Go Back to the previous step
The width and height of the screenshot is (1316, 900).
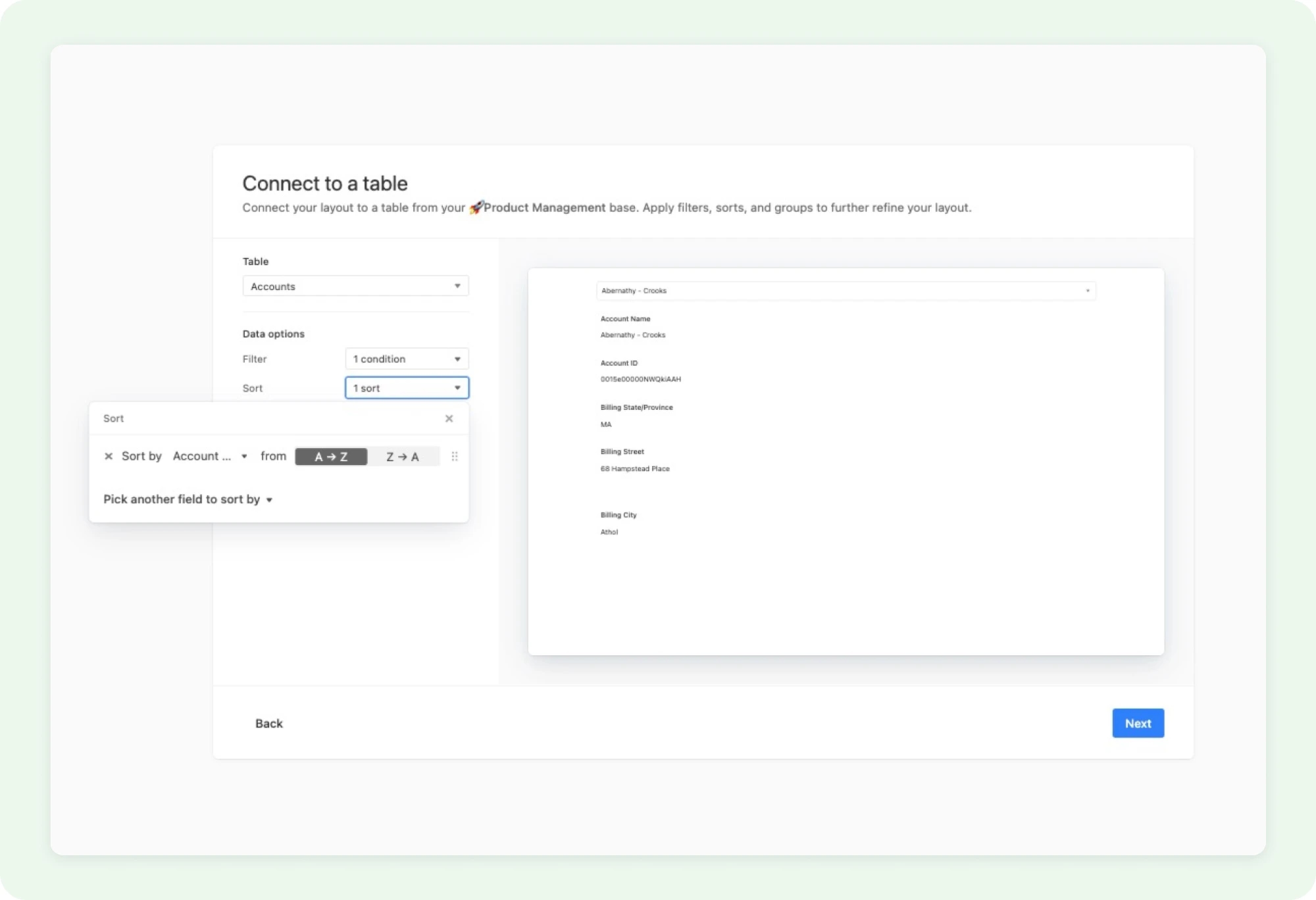[268, 723]
